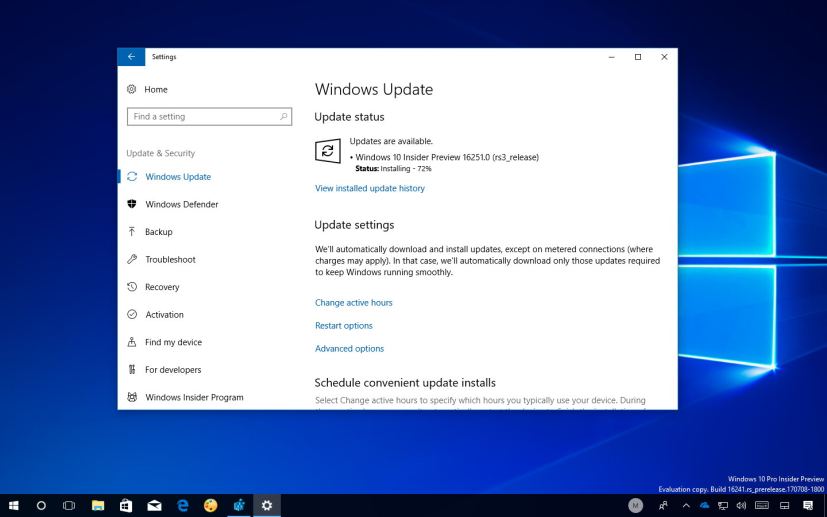Click View installed update history link
Screen dimensions: 827x517
point(370,188)
